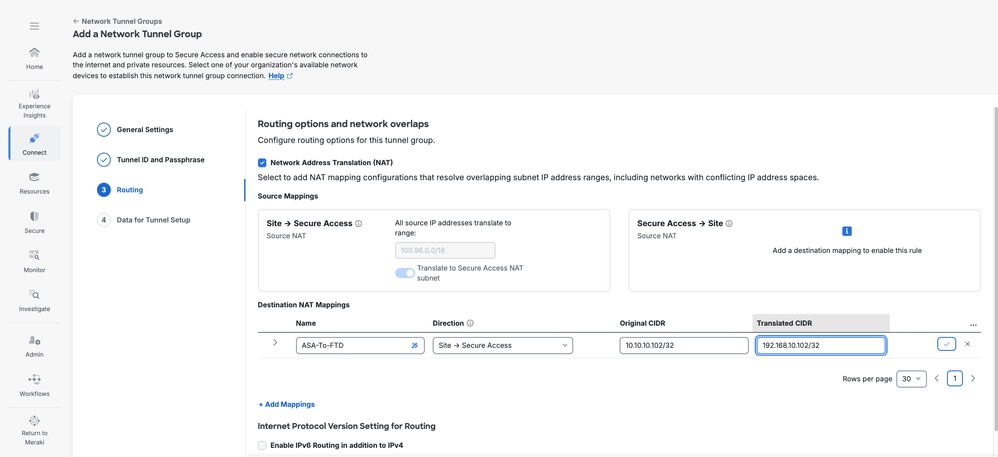Image resolution: width=998 pixels, height=457 pixels.
Task: Go to Data for Tunnel Setup step
Action: click(x=144, y=220)
